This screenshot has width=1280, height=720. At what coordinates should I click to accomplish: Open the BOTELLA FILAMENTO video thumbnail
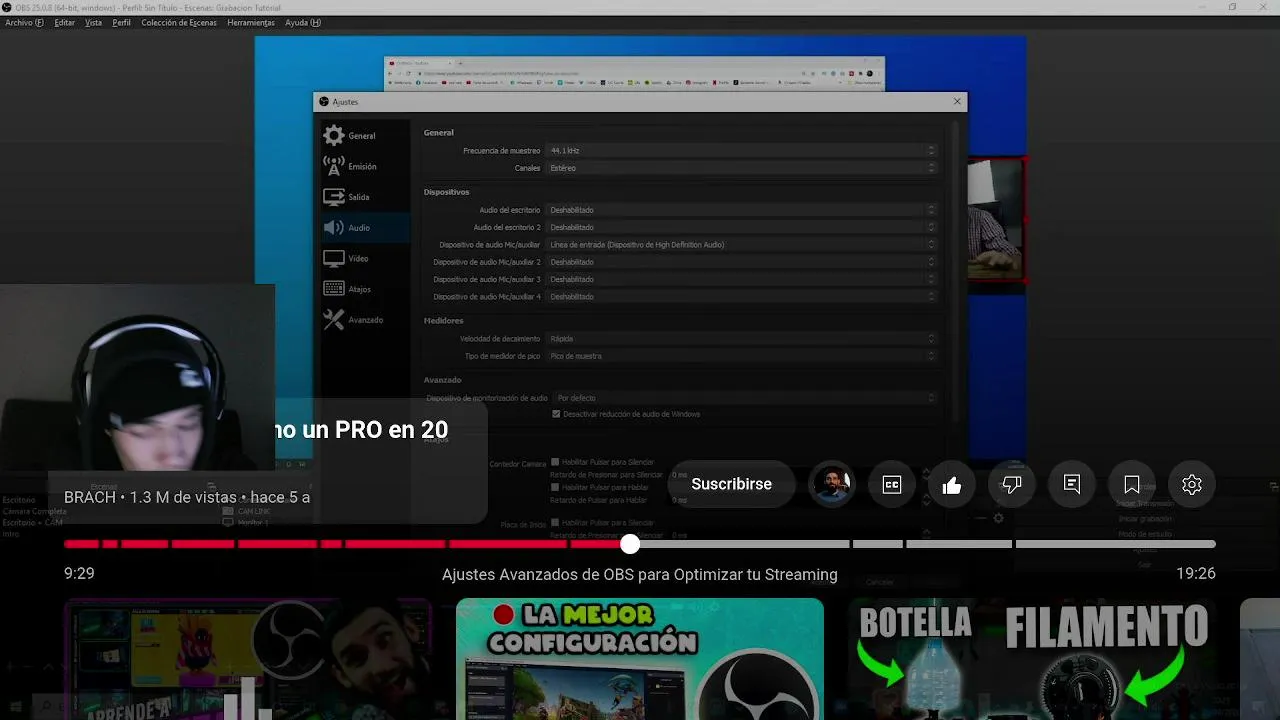pyautogui.click(x=1032, y=658)
